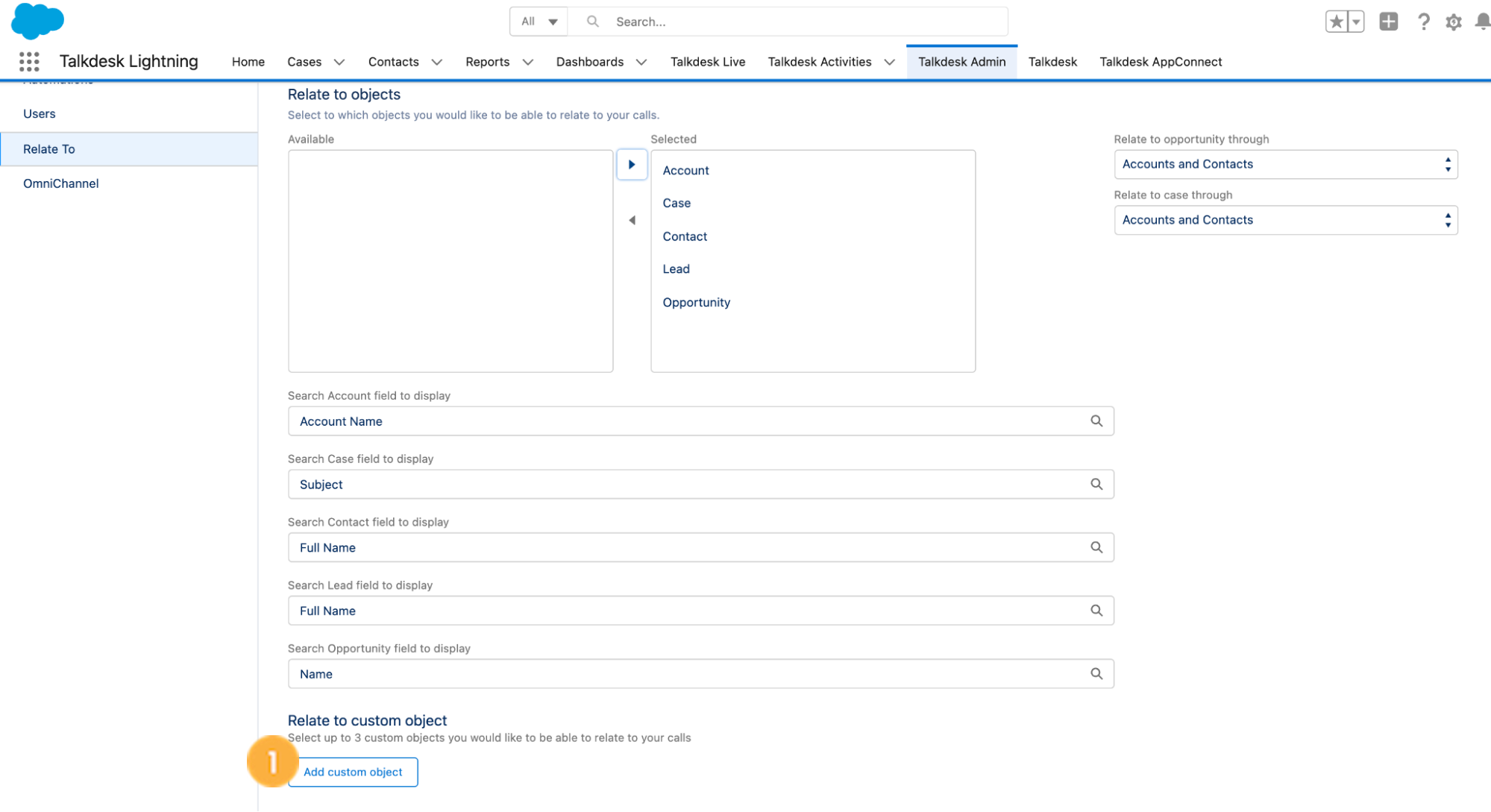
Task: Select Account in the Selected list
Action: pos(685,171)
